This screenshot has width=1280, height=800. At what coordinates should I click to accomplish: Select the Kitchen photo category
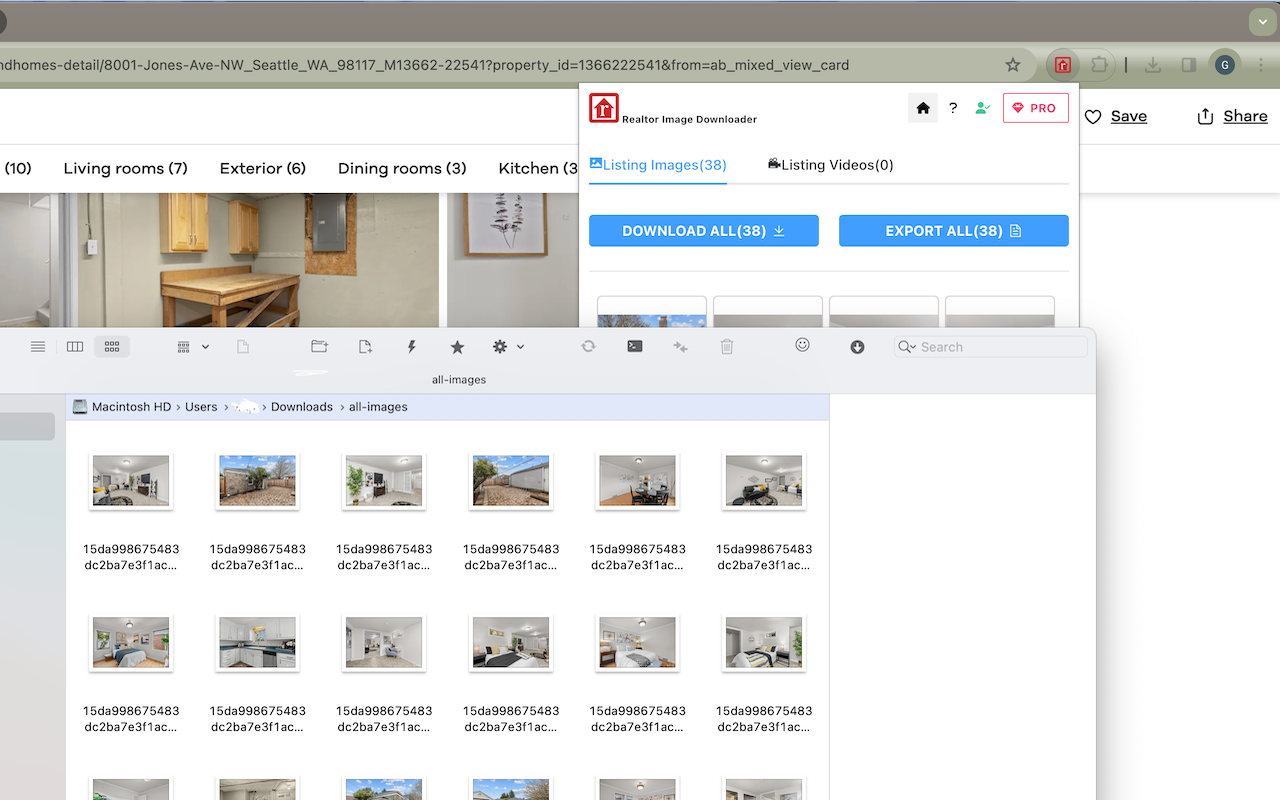pyautogui.click(x=538, y=168)
